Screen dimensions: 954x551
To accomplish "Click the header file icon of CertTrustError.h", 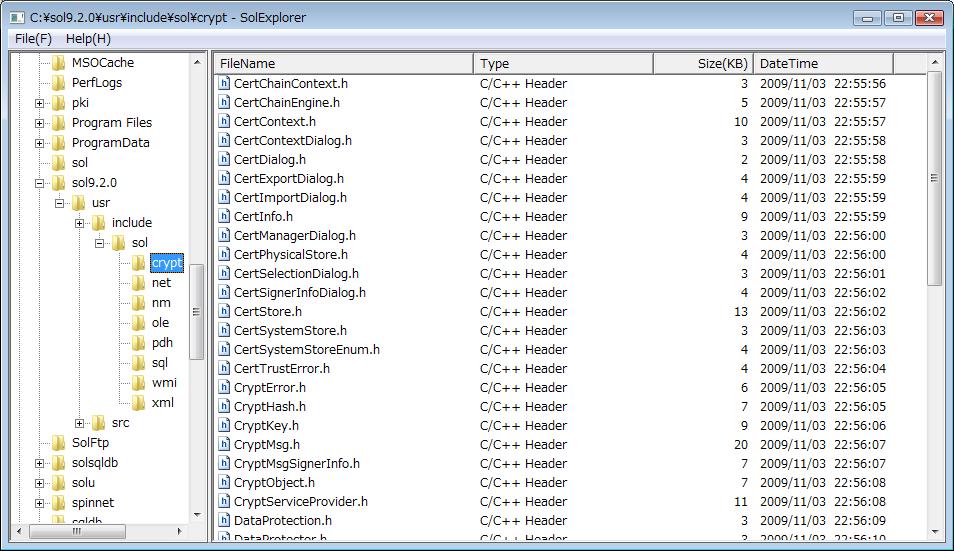I will tap(225, 369).
